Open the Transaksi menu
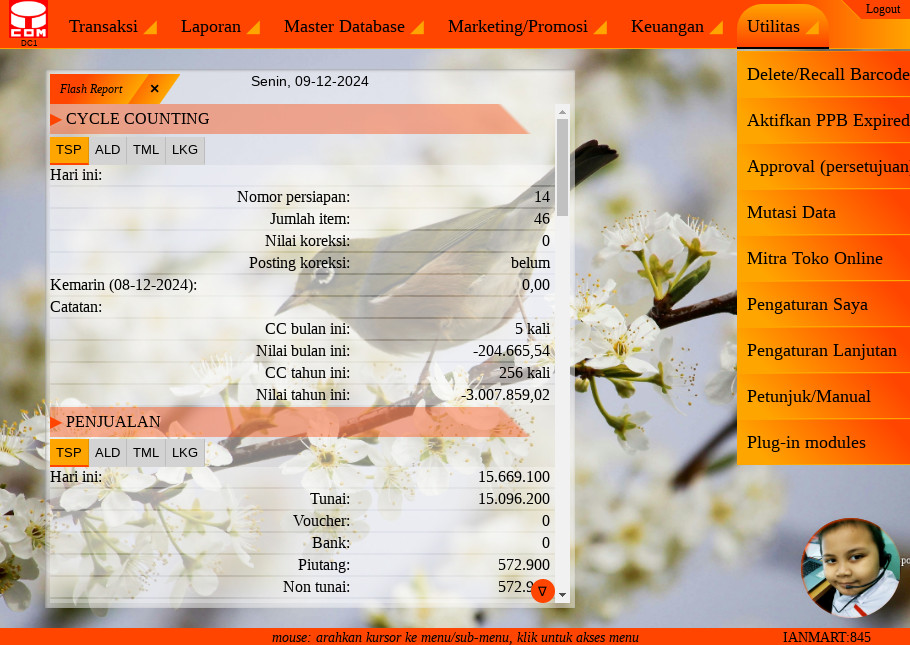The image size is (910, 645). (x=112, y=27)
